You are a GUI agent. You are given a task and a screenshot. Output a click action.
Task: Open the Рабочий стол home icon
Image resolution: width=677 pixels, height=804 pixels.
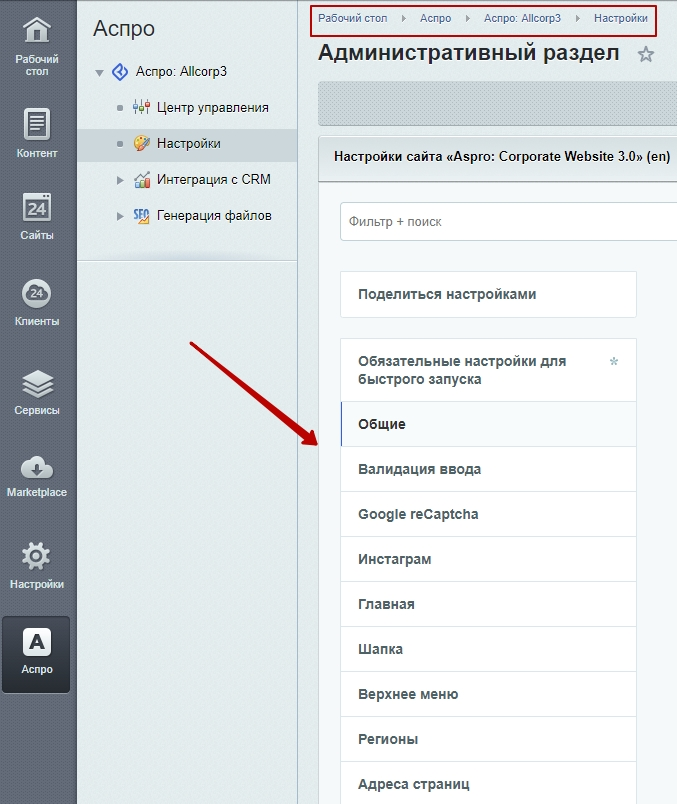point(36,29)
